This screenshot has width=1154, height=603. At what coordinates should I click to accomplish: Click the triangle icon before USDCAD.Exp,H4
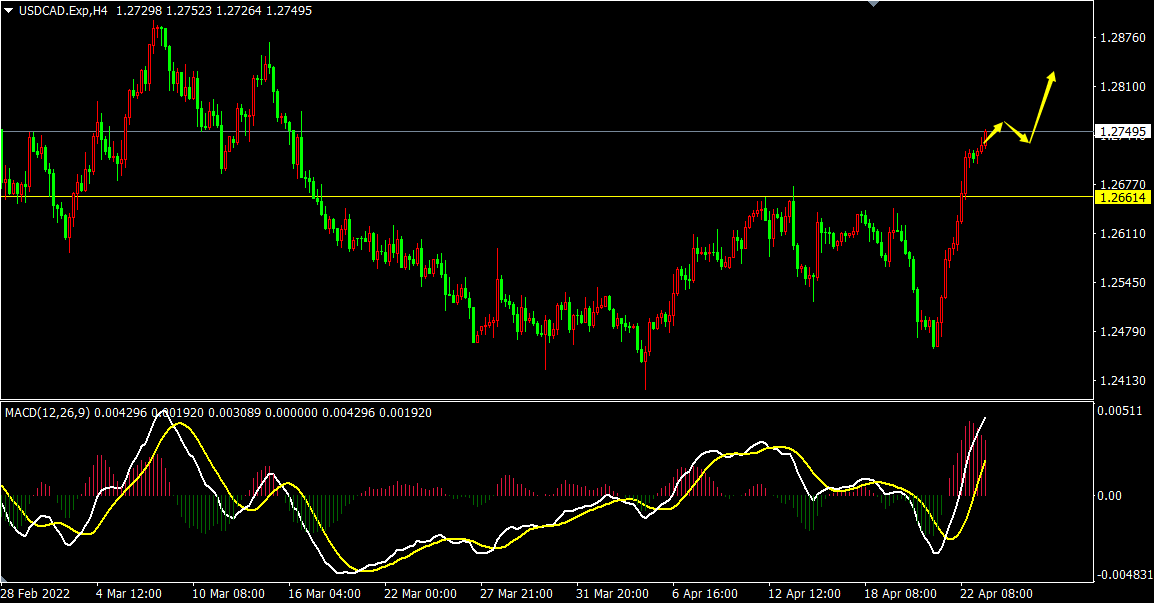(x=9, y=11)
